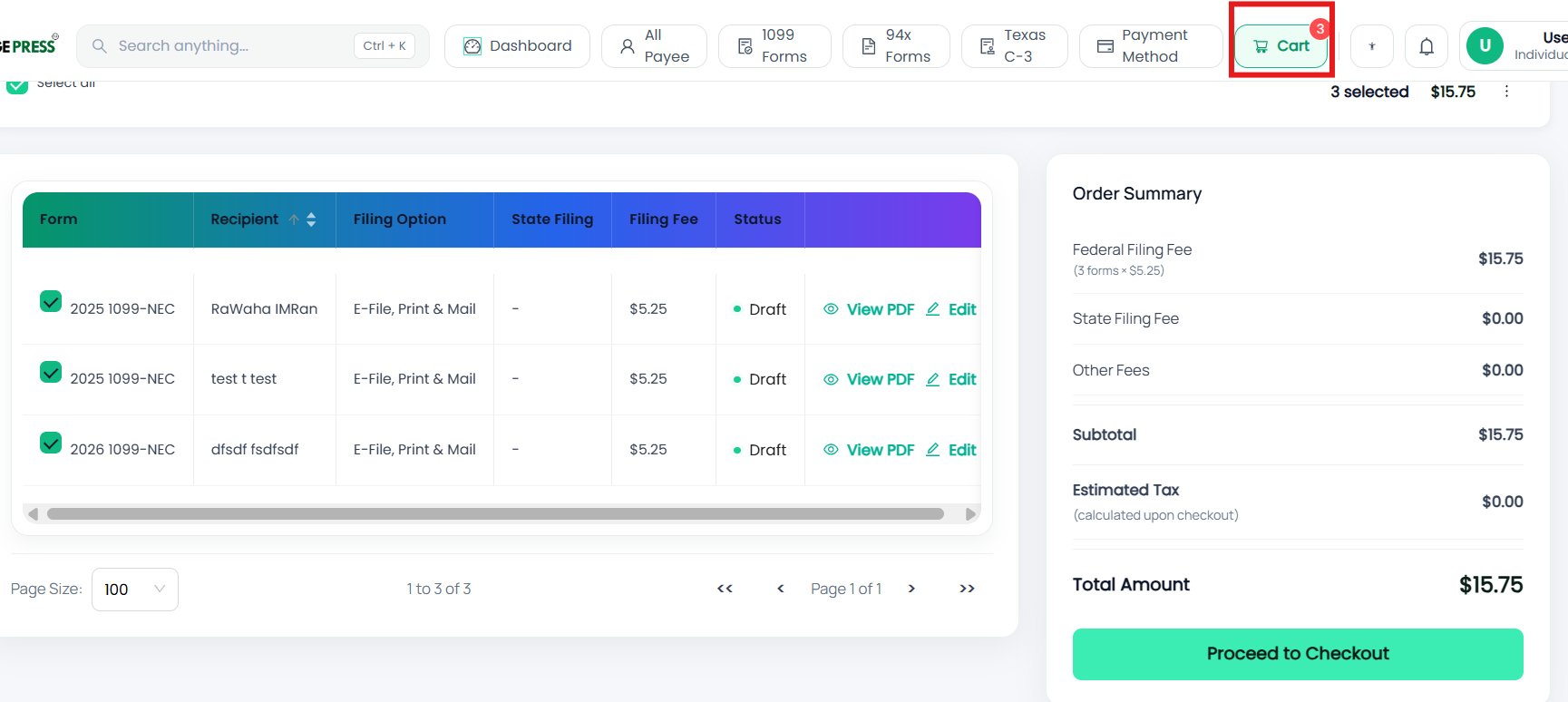
Task: Open the Cart with 3 items
Action: pyautogui.click(x=1281, y=46)
